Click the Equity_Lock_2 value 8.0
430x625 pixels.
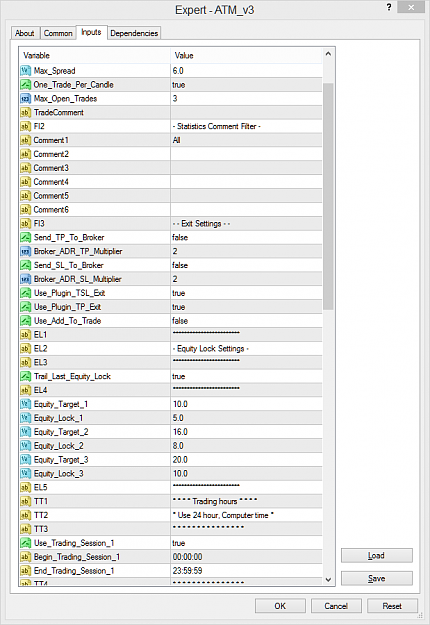tap(178, 446)
